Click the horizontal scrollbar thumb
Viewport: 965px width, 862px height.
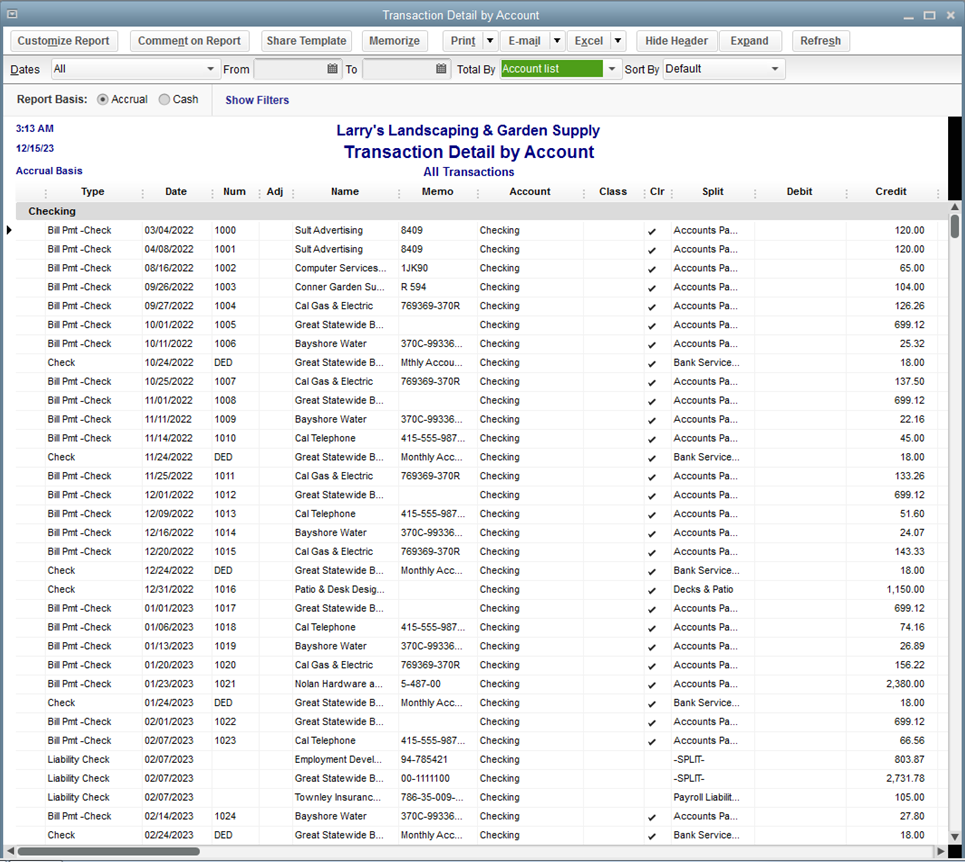pos(108,852)
